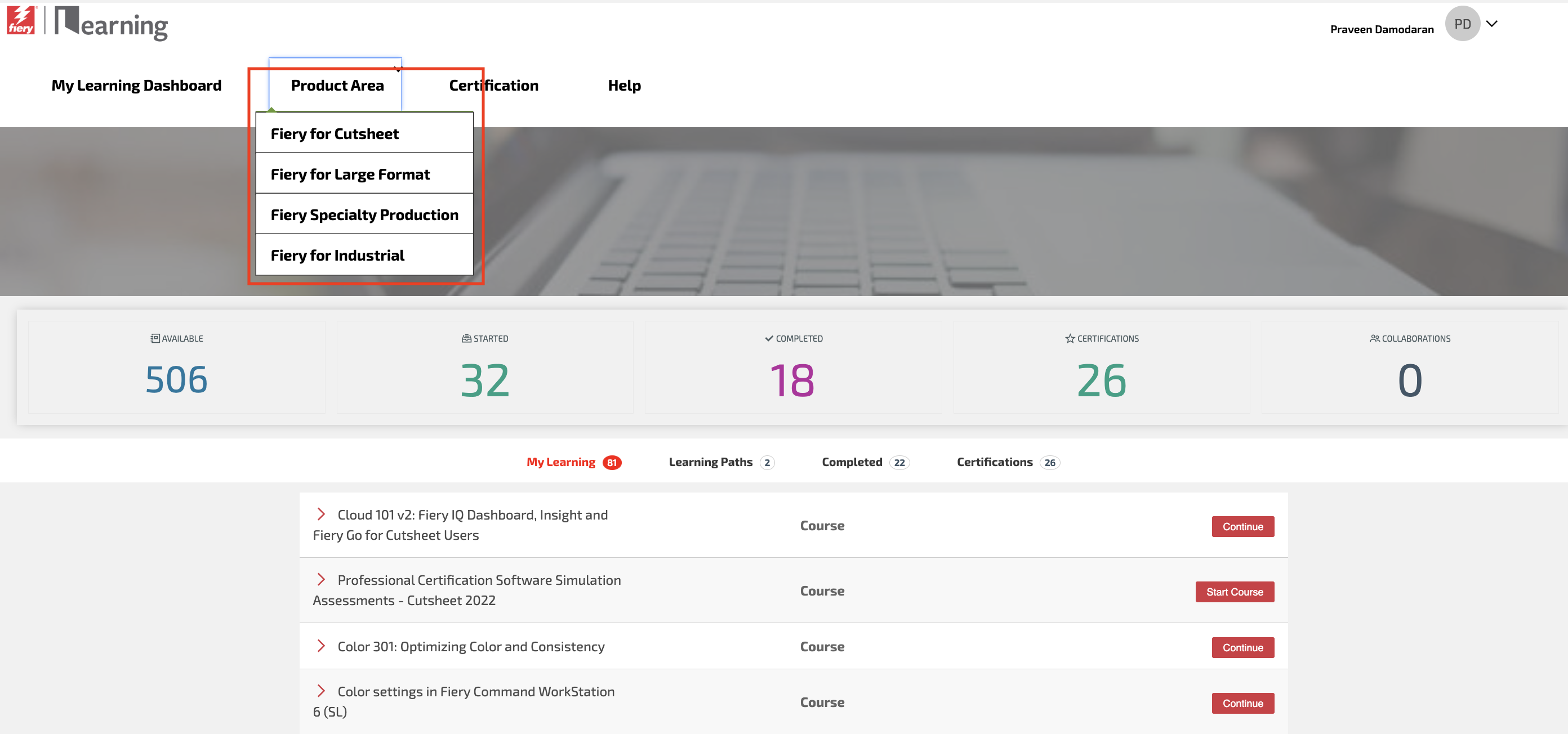
Task: Click the Started courses stat card
Action: pos(484,368)
